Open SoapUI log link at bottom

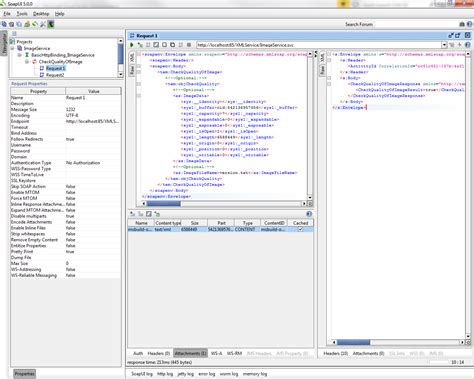click(142, 374)
